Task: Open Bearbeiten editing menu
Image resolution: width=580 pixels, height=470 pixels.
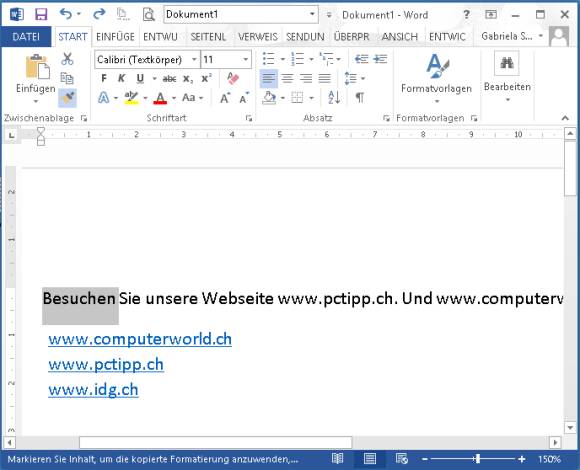Action: 507,77
